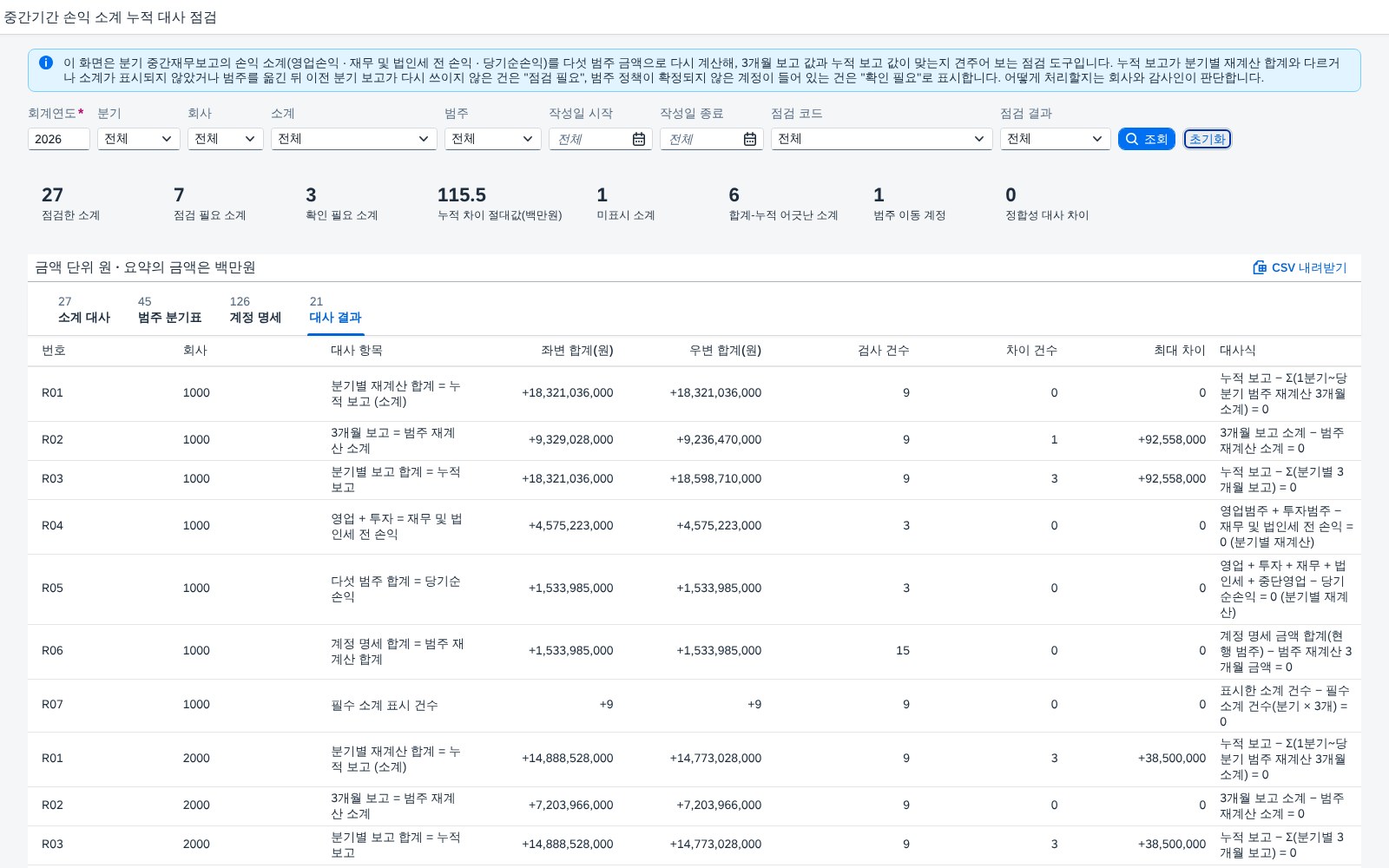Click the 점검한 소계 tile showing 27
The height and width of the screenshot is (868, 1389).
[x=71, y=204]
